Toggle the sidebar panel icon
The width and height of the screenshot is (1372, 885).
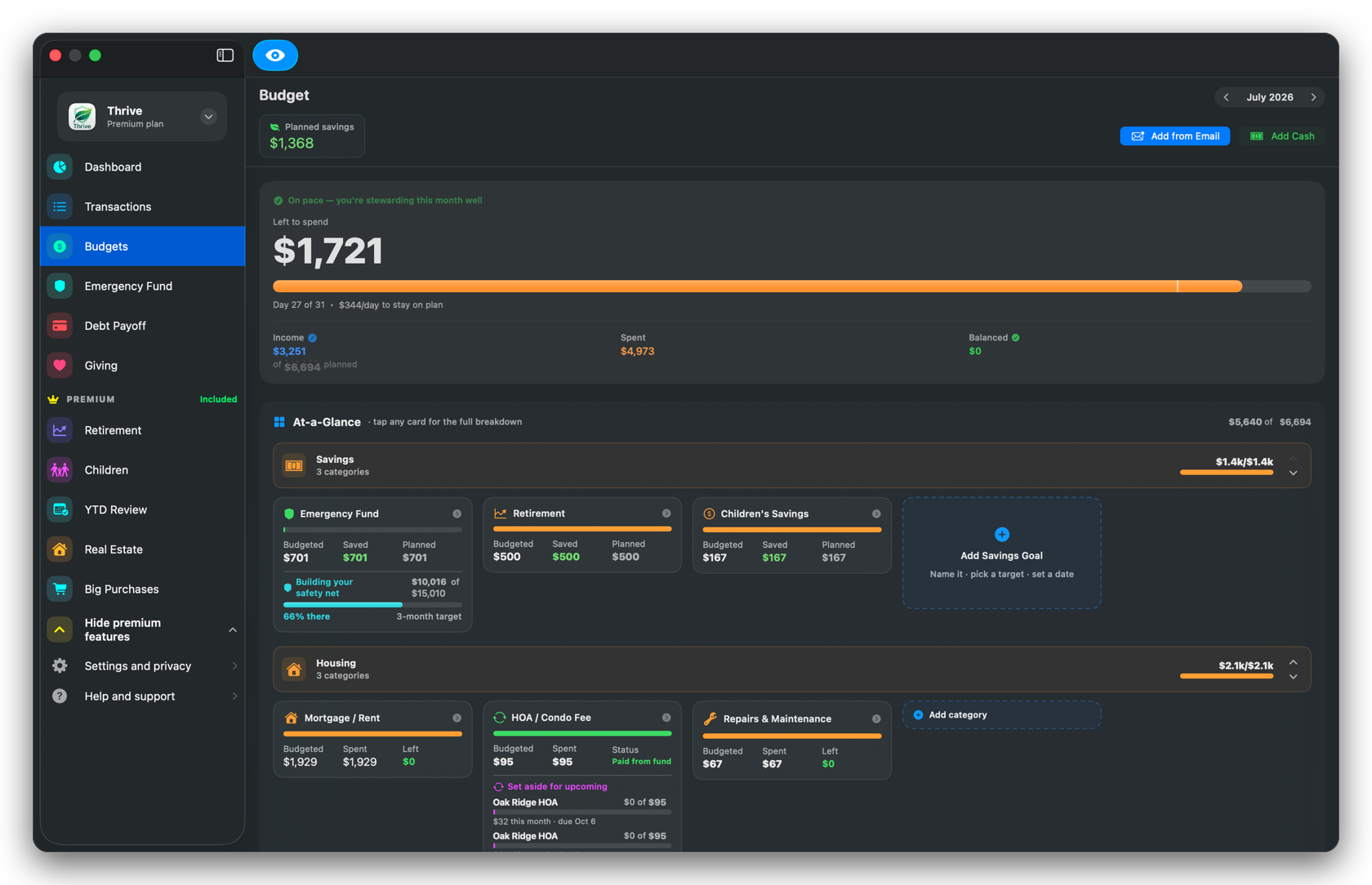click(x=225, y=56)
